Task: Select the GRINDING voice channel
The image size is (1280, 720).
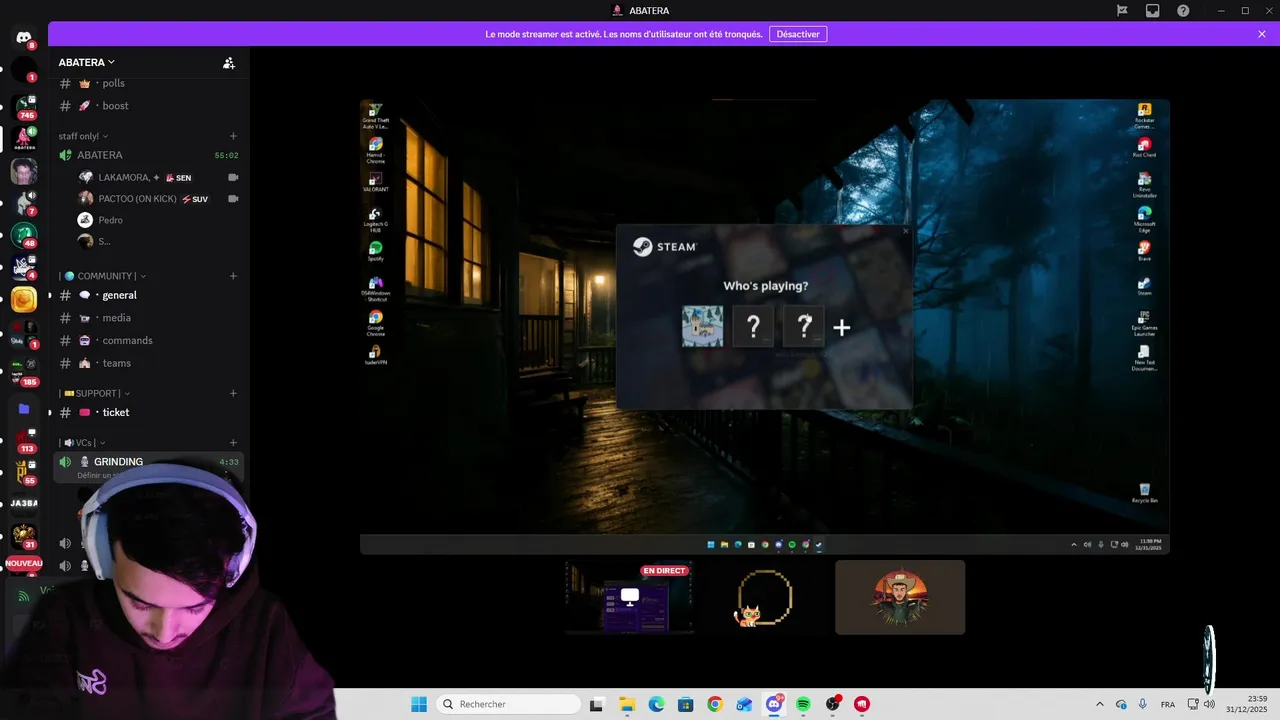Action: coord(148,462)
